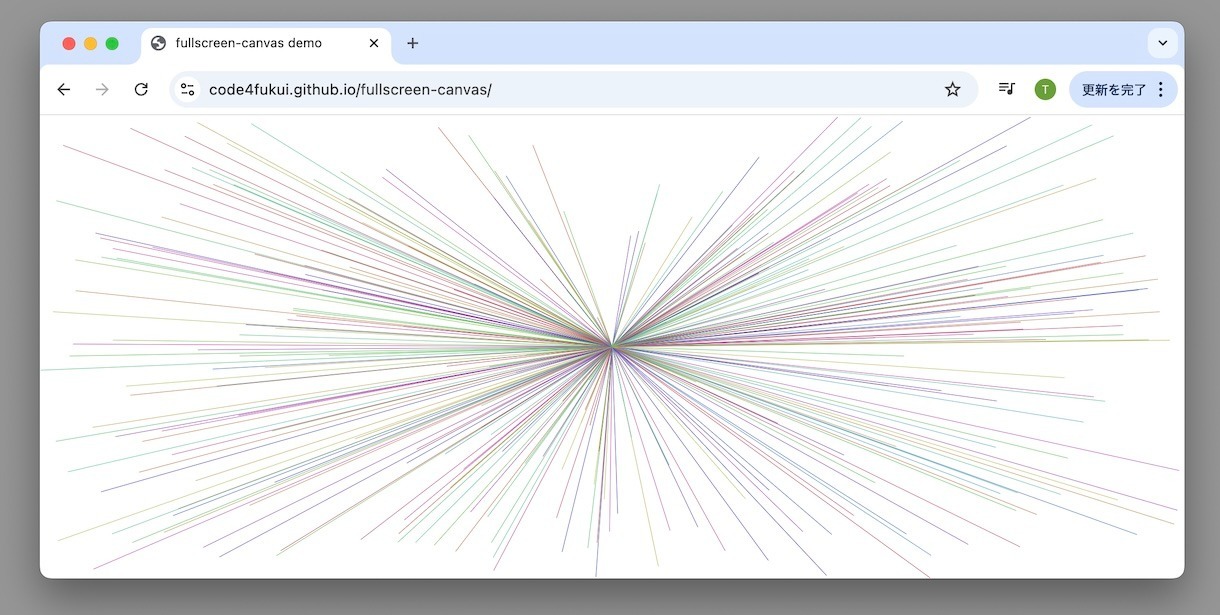Screen dimensions: 1220x615
Task: Expand the tab search dropdown chevron
Action: click(x=1162, y=43)
